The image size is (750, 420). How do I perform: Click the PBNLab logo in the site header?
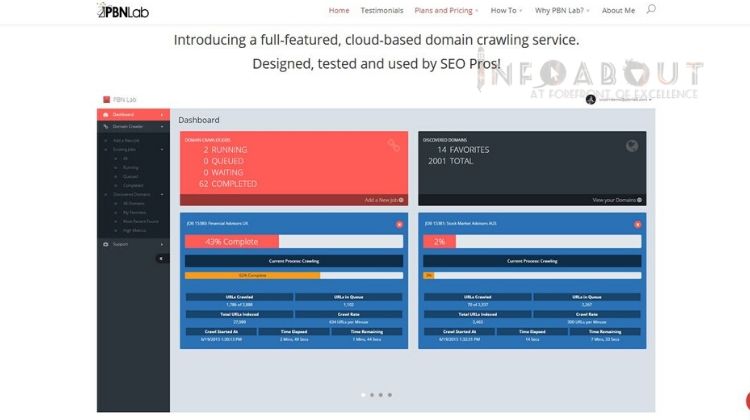pos(123,11)
